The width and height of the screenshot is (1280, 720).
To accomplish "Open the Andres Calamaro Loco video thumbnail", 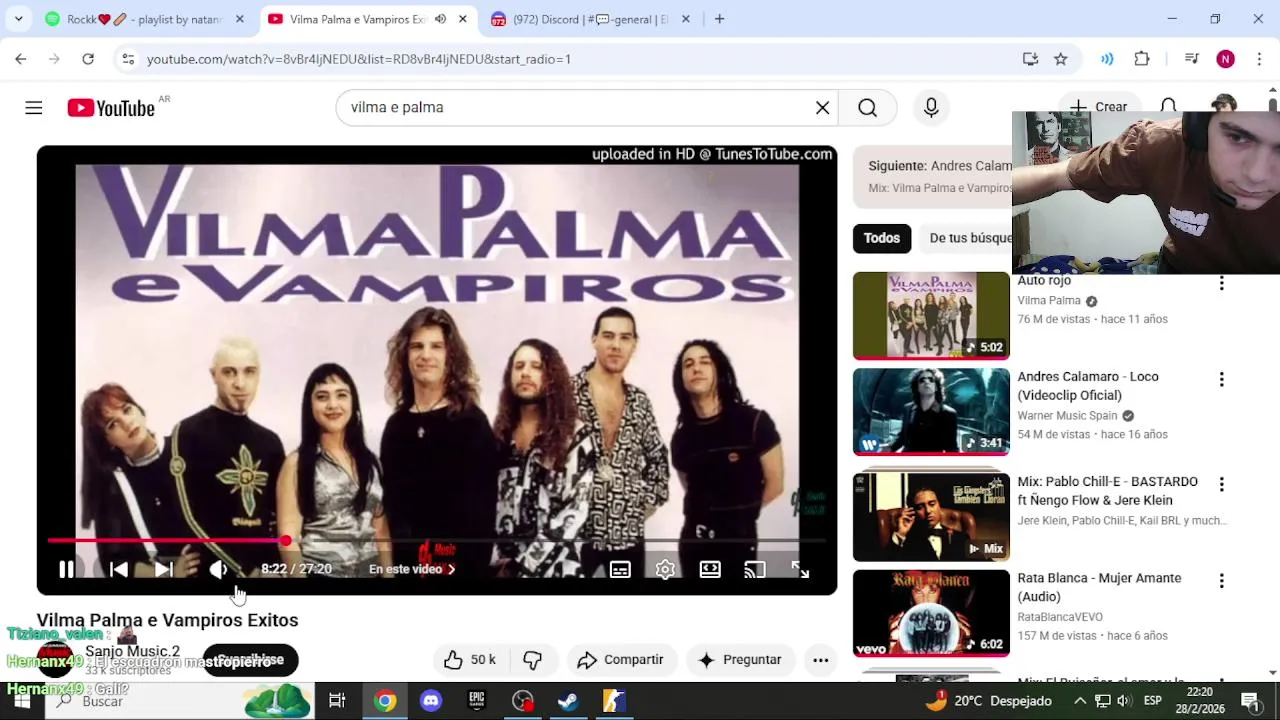I will [x=931, y=411].
